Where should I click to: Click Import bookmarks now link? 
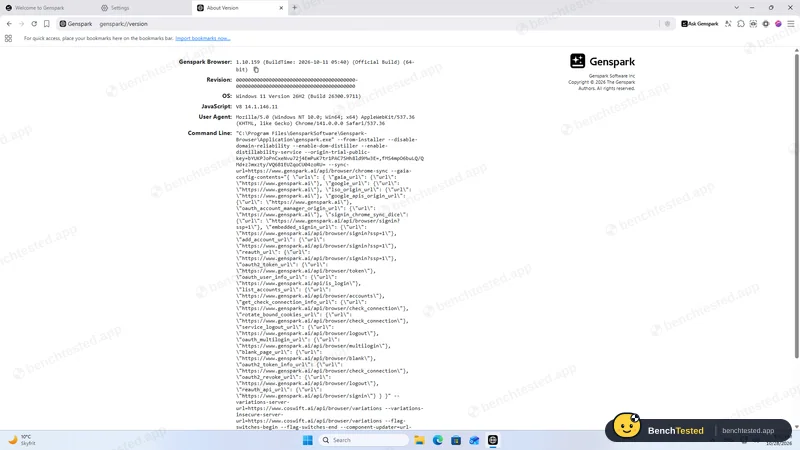(203, 38)
